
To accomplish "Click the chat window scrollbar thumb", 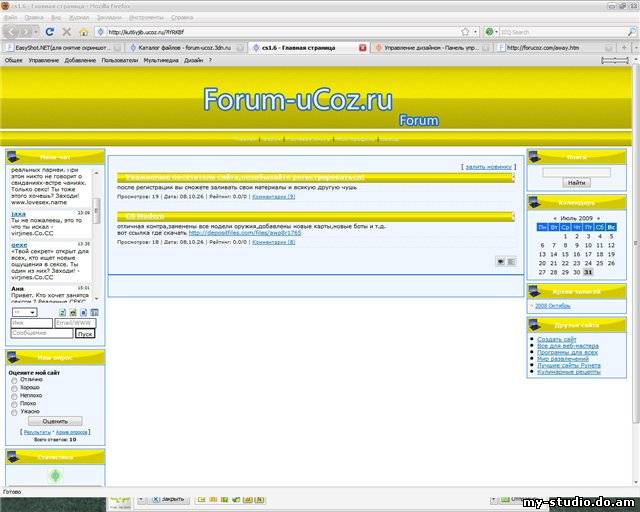I will coord(97,211).
